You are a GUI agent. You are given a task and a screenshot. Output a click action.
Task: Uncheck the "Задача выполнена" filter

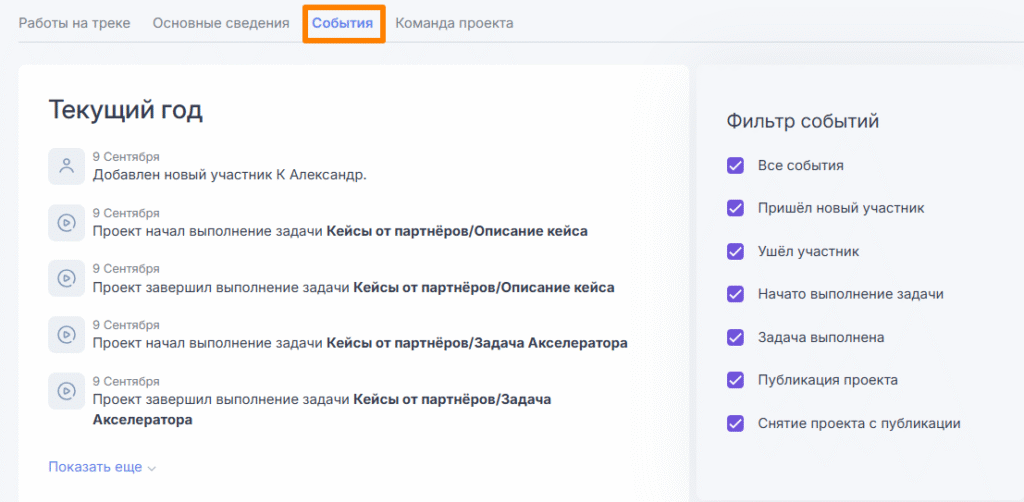click(x=736, y=338)
